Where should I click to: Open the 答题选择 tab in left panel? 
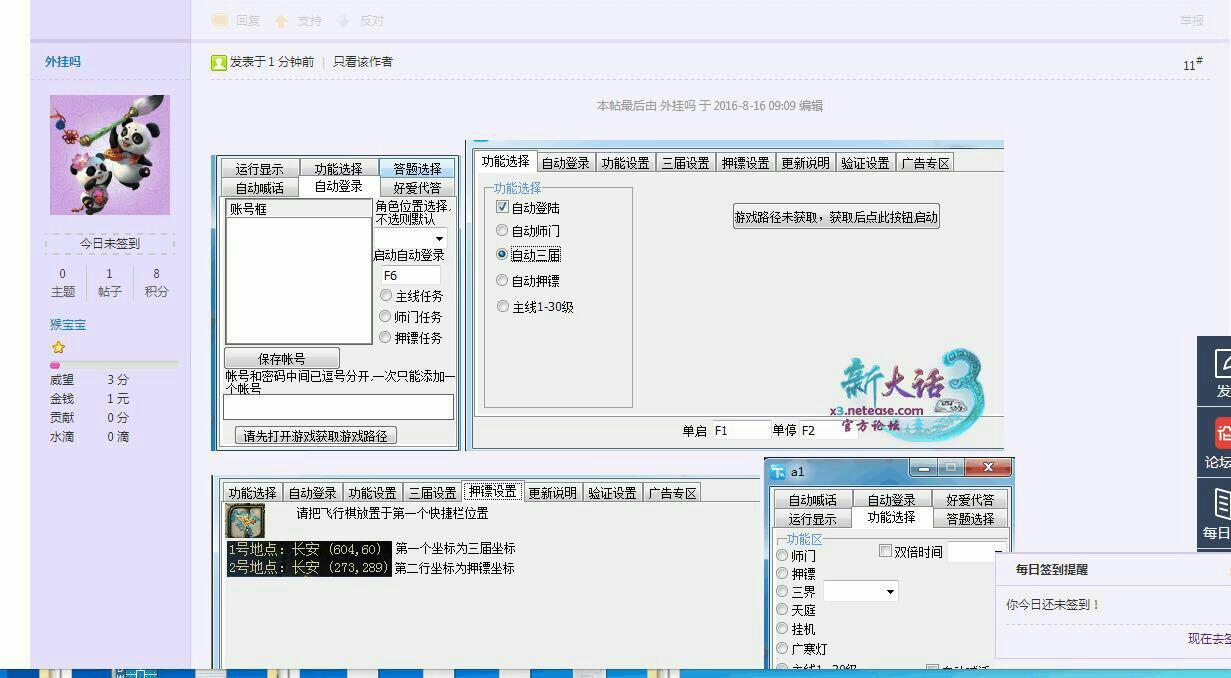click(x=417, y=168)
